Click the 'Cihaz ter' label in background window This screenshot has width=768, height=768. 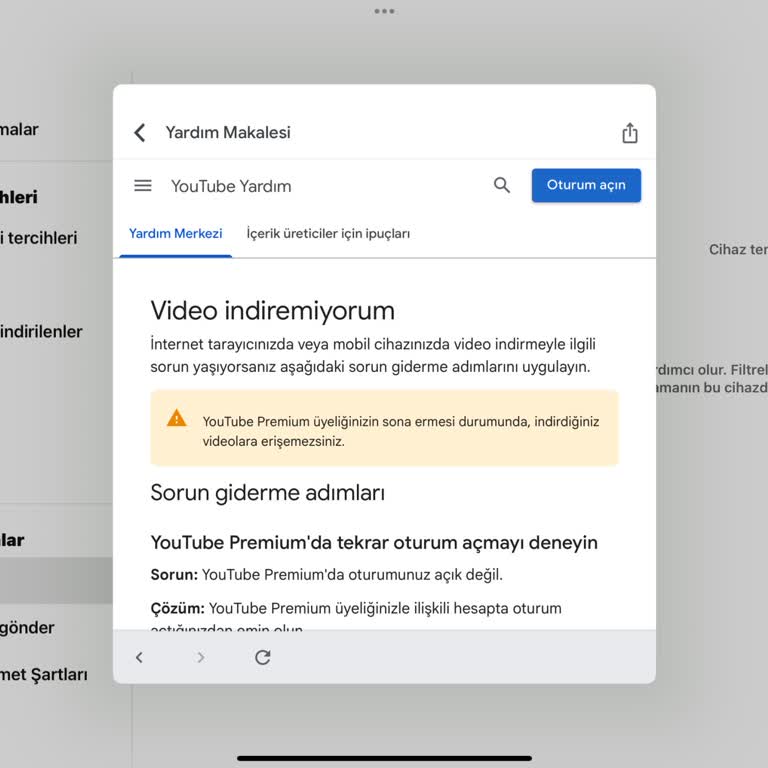point(738,249)
